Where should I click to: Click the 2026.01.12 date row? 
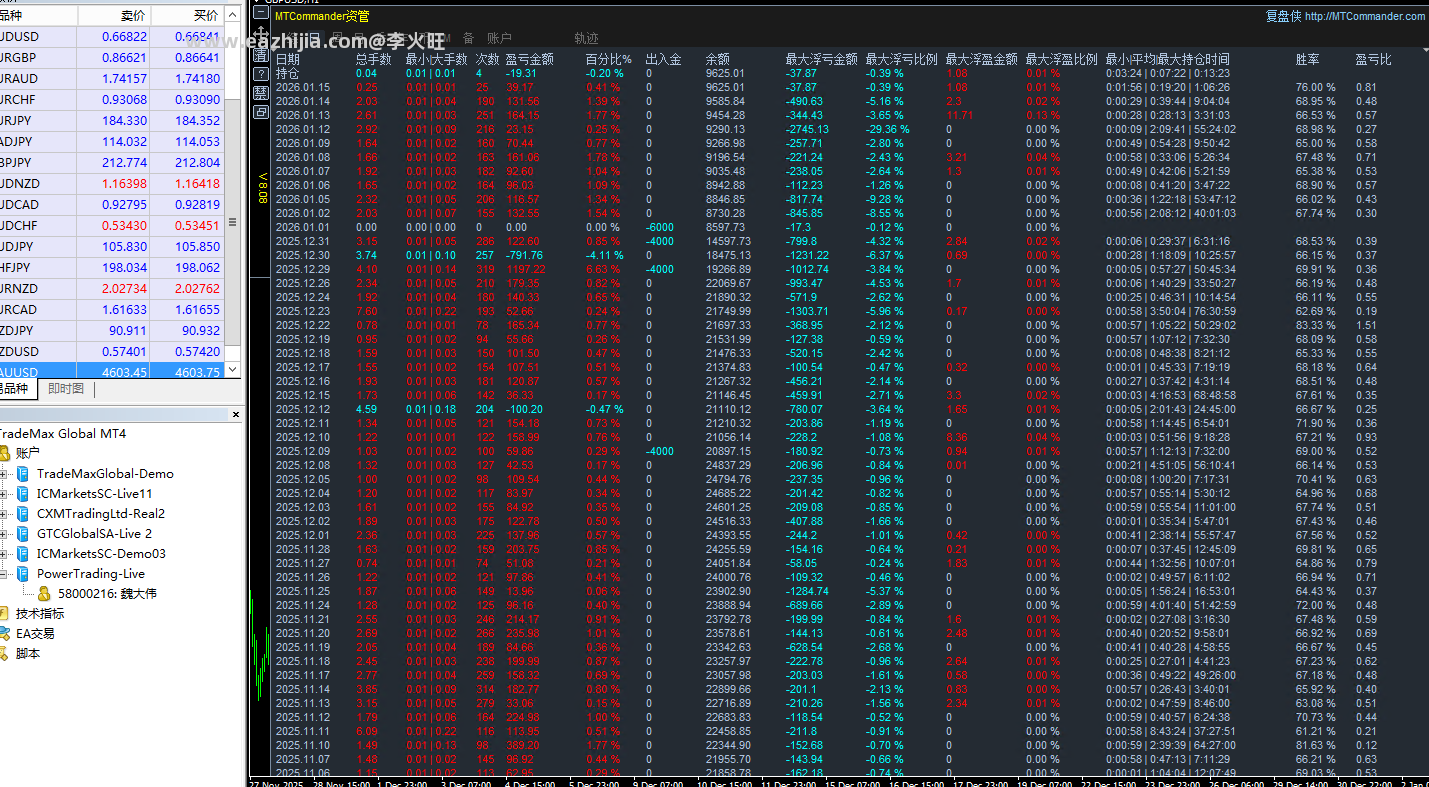(x=302, y=129)
